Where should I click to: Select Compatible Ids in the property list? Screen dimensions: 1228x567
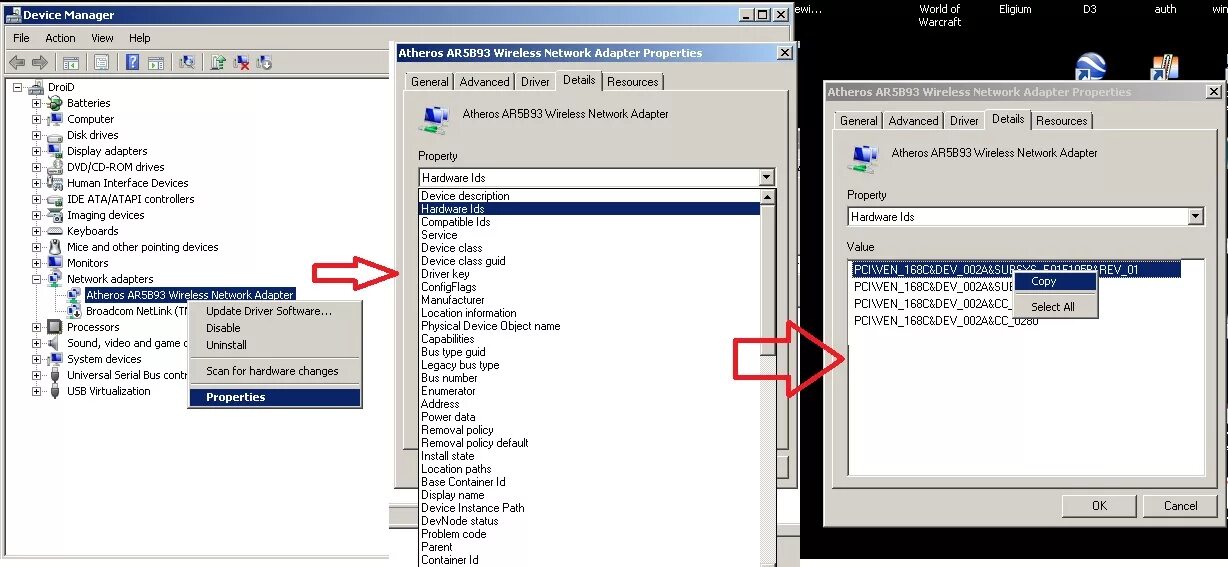tap(590, 222)
